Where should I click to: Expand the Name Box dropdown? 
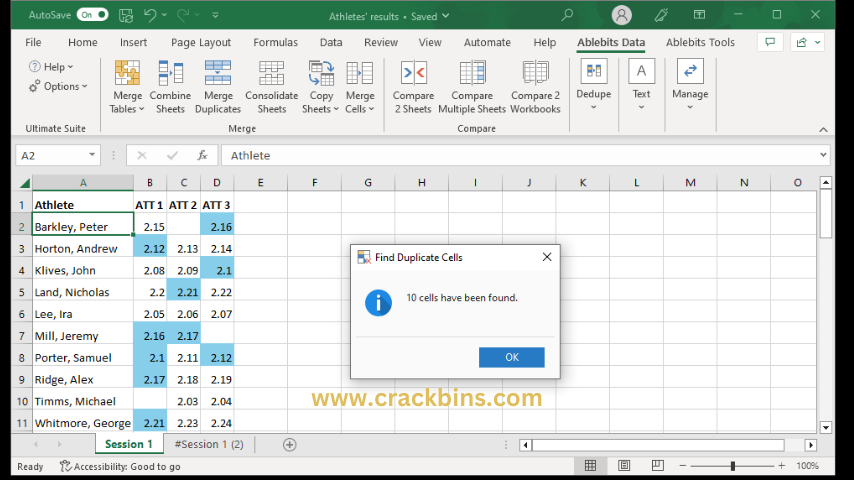coord(92,155)
